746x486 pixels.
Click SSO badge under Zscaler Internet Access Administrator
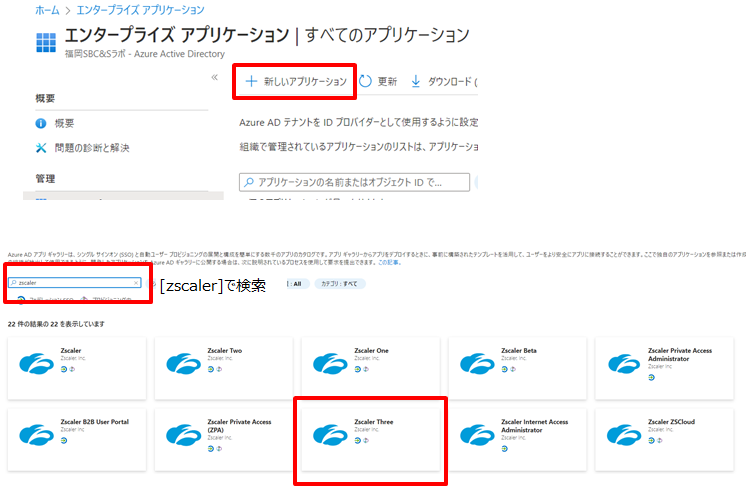pos(504,449)
